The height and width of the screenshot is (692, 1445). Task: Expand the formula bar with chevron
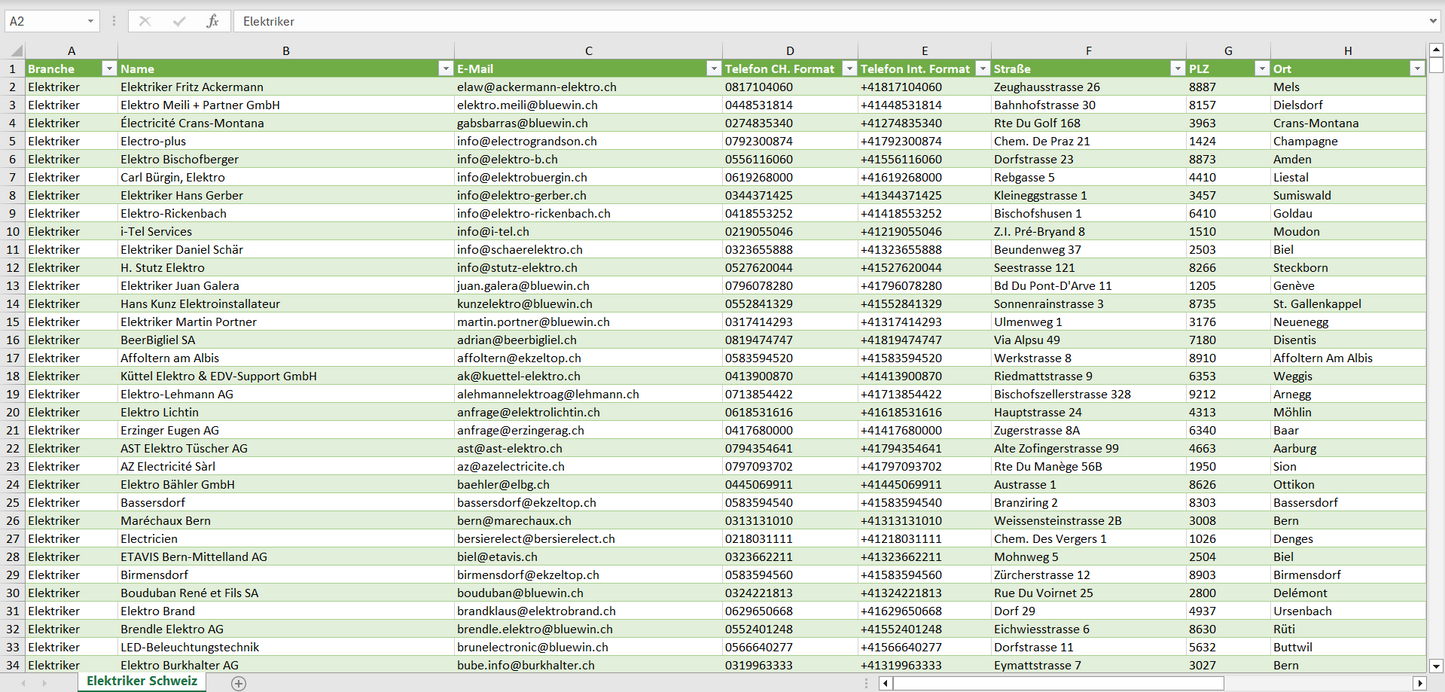tap(1434, 21)
